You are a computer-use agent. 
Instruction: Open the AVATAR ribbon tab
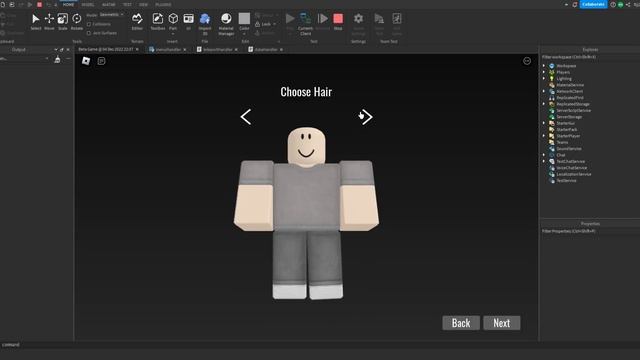coord(109,4)
